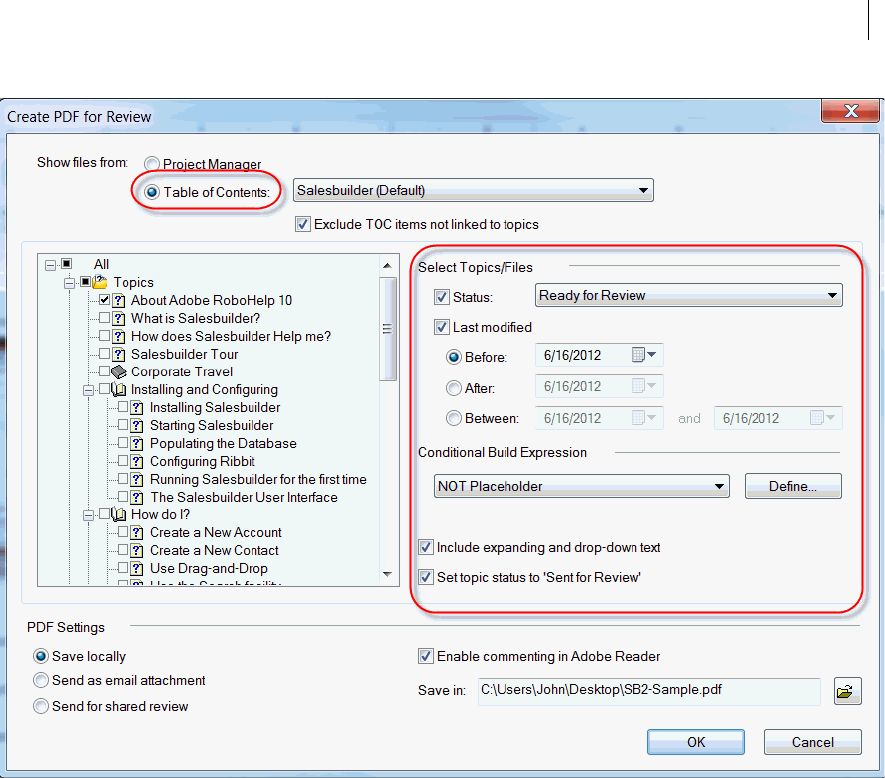Close the Create PDF for Review dialog
This screenshot has width=885, height=778.
[851, 111]
